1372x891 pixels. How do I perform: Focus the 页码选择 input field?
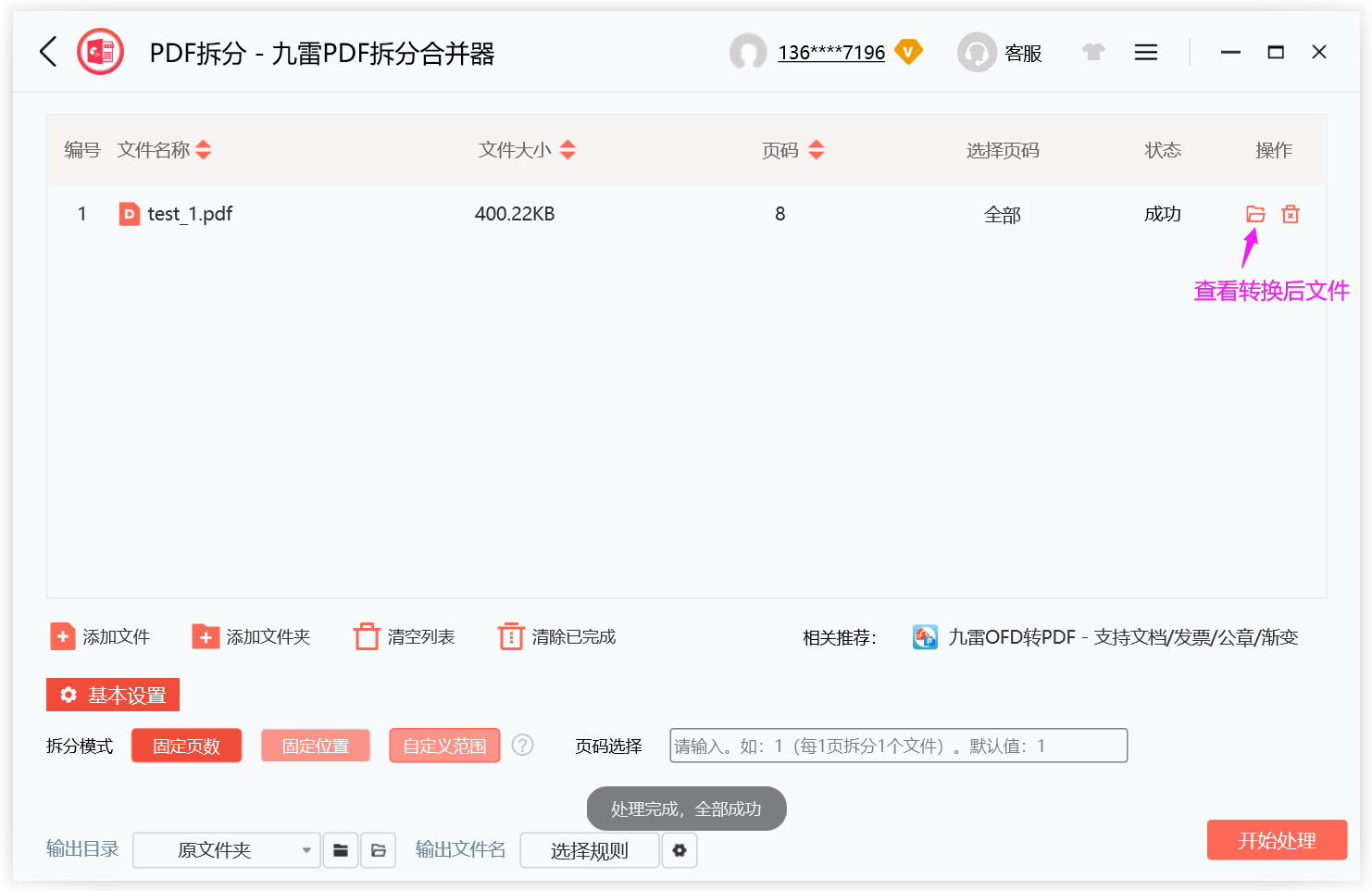899,746
